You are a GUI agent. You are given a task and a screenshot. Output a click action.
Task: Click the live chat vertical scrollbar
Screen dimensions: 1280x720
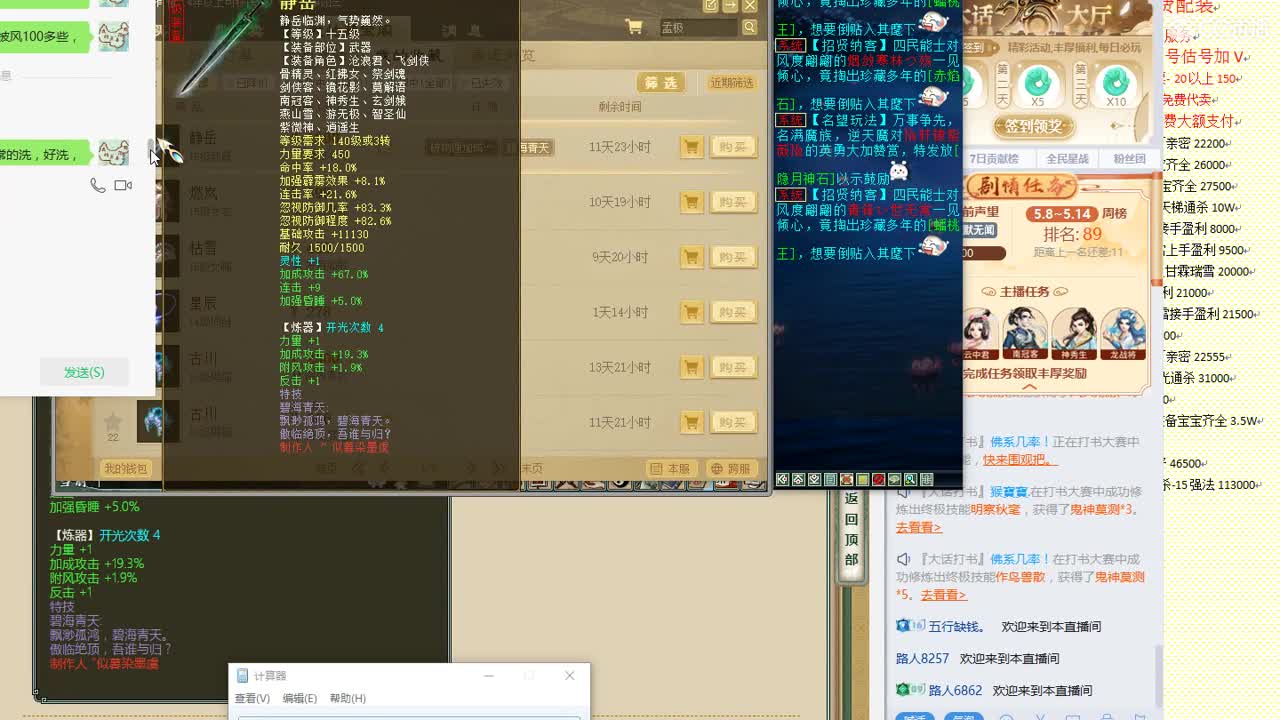1159,675
